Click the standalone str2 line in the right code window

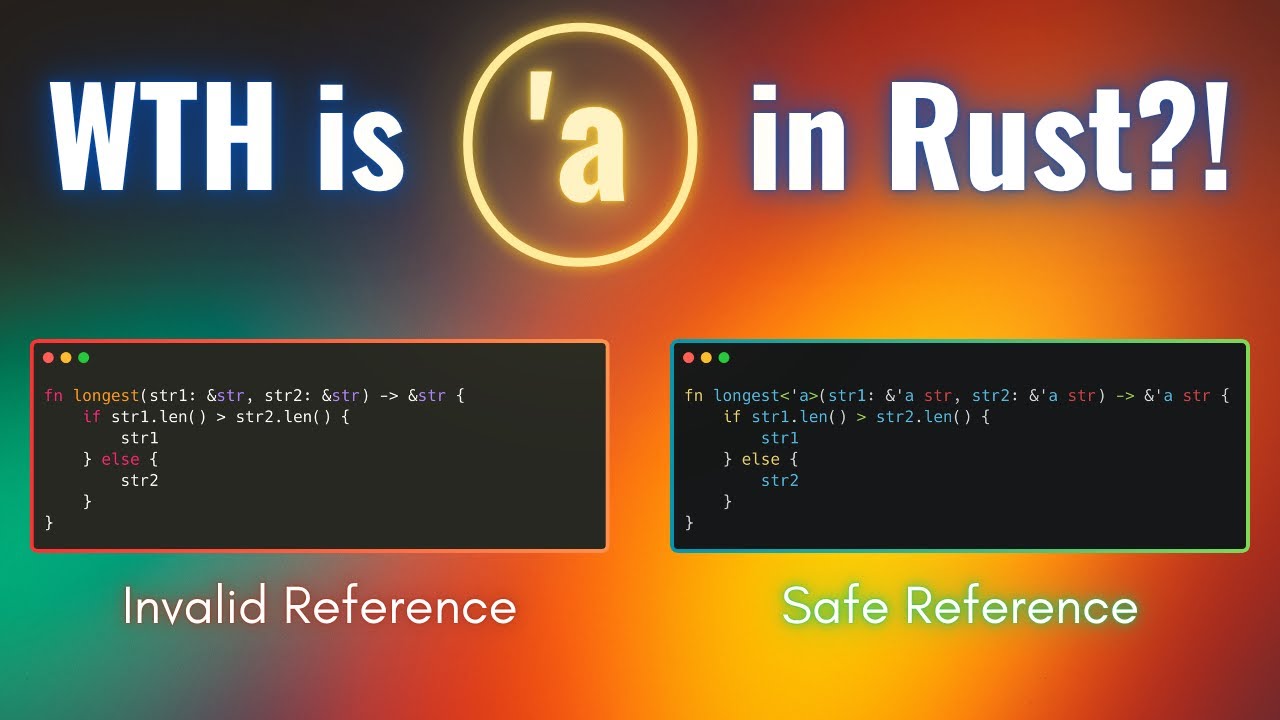pos(780,480)
